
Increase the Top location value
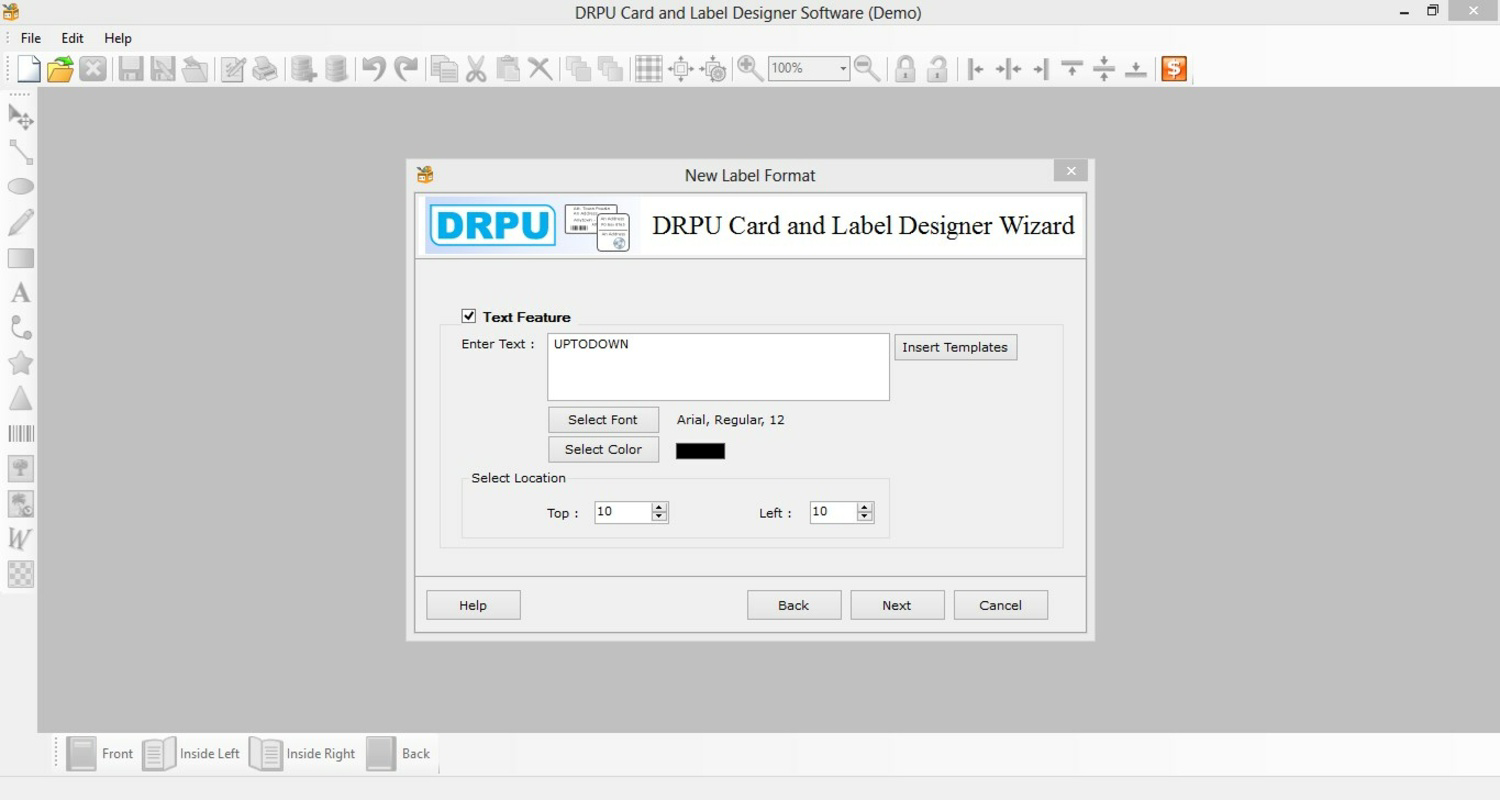pyautogui.click(x=659, y=507)
